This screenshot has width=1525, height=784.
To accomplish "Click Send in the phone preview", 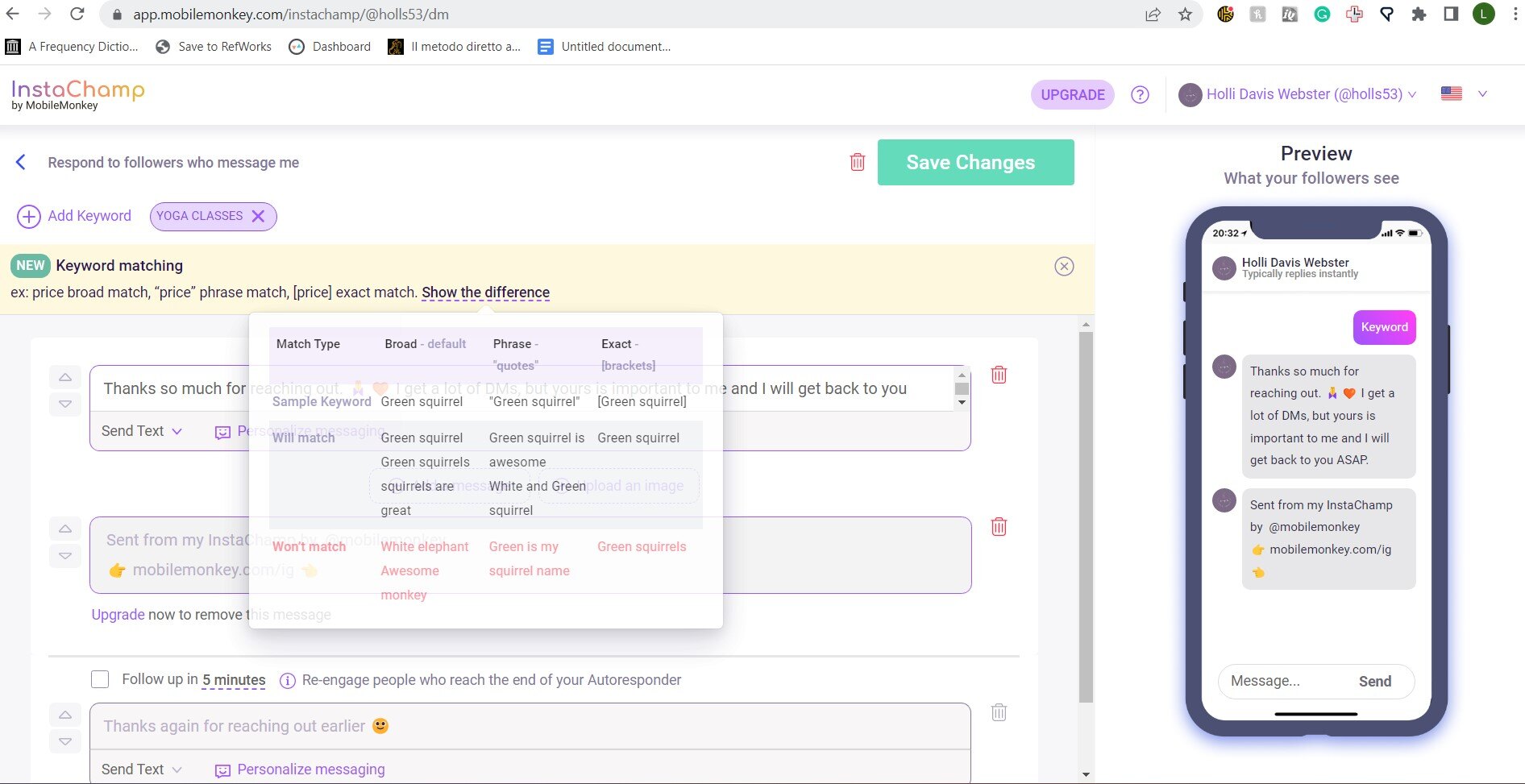I will (1375, 681).
